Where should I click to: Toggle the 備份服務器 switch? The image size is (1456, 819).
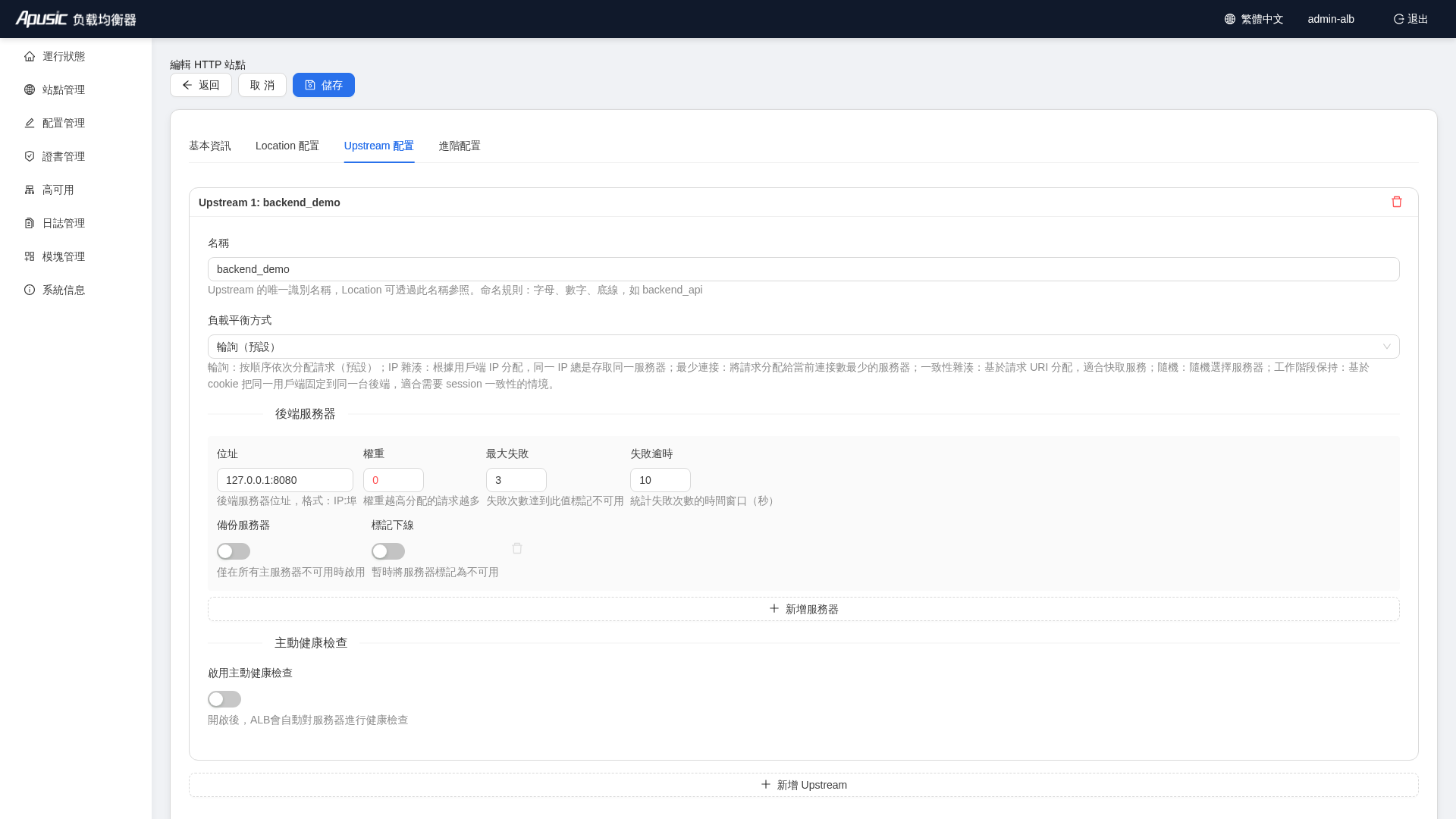pos(234,551)
